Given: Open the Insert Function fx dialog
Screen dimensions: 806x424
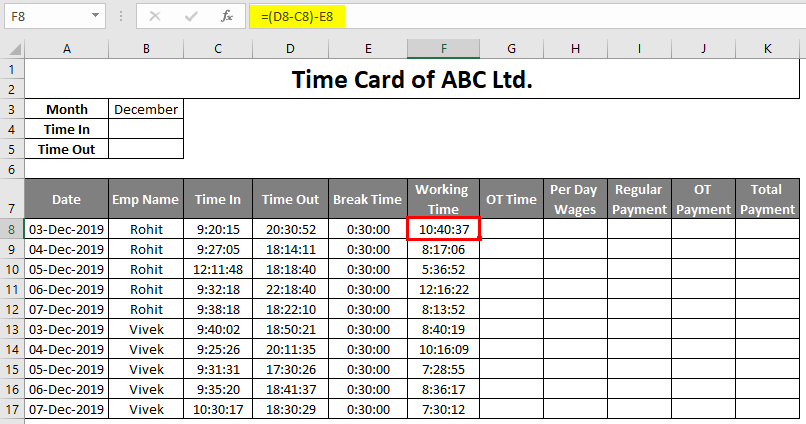Looking at the screenshot, I should click(227, 16).
